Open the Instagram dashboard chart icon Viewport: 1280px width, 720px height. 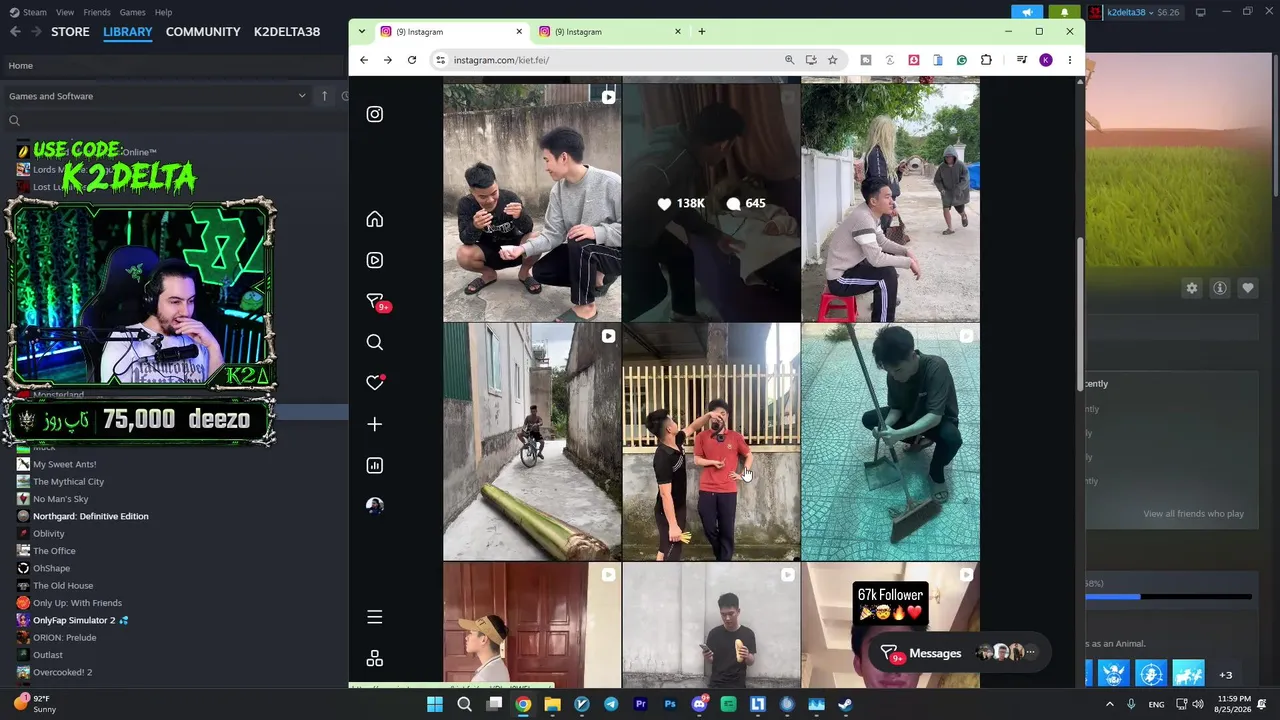pos(375,465)
